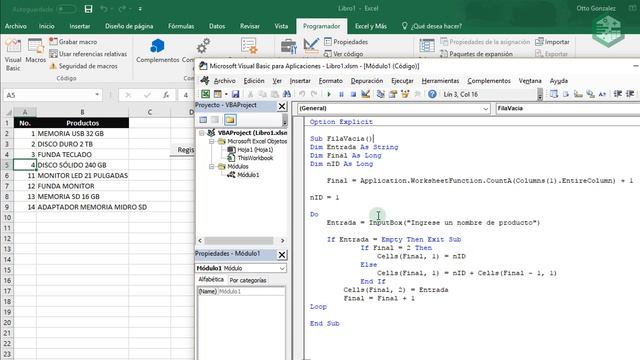Click the VBA toolbar Save icon
The height and width of the screenshot is (360, 640).
tap(236, 94)
